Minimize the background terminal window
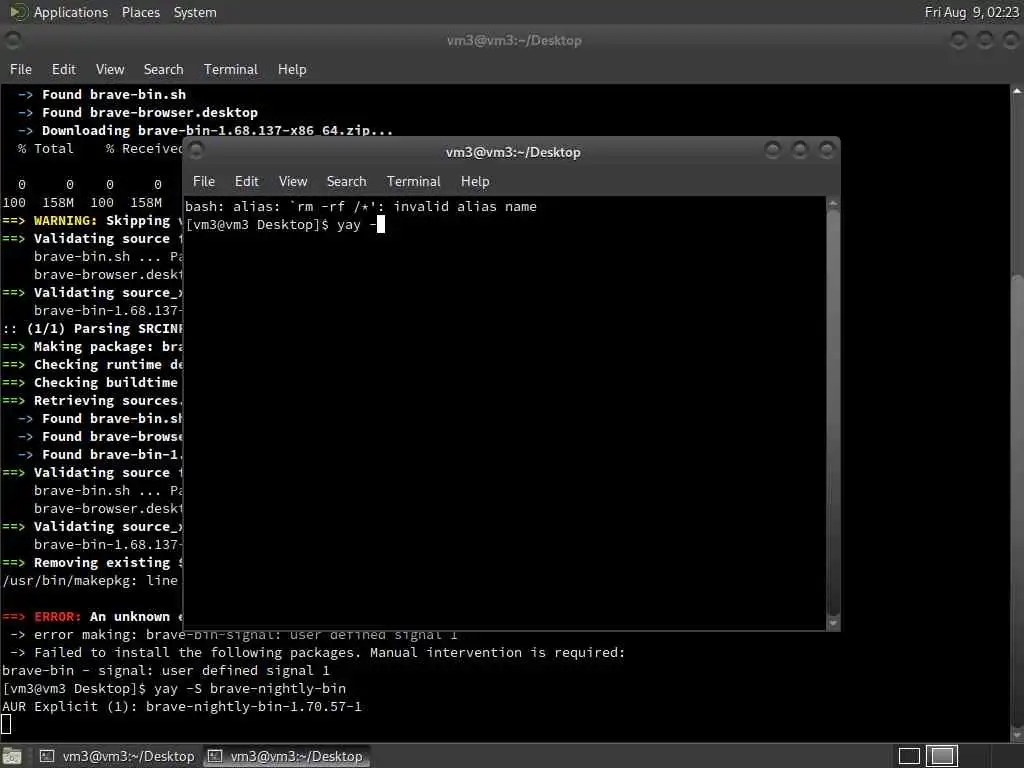This screenshot has width=1024, height=768. [x=958, y=40]
